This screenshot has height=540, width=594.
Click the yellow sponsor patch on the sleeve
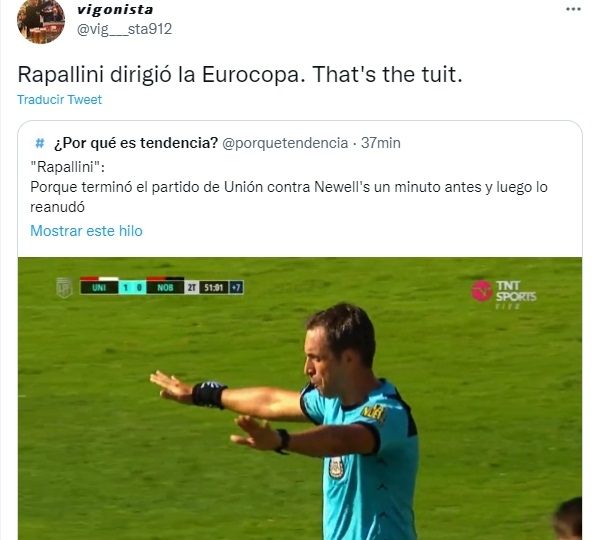coord(373,413)
